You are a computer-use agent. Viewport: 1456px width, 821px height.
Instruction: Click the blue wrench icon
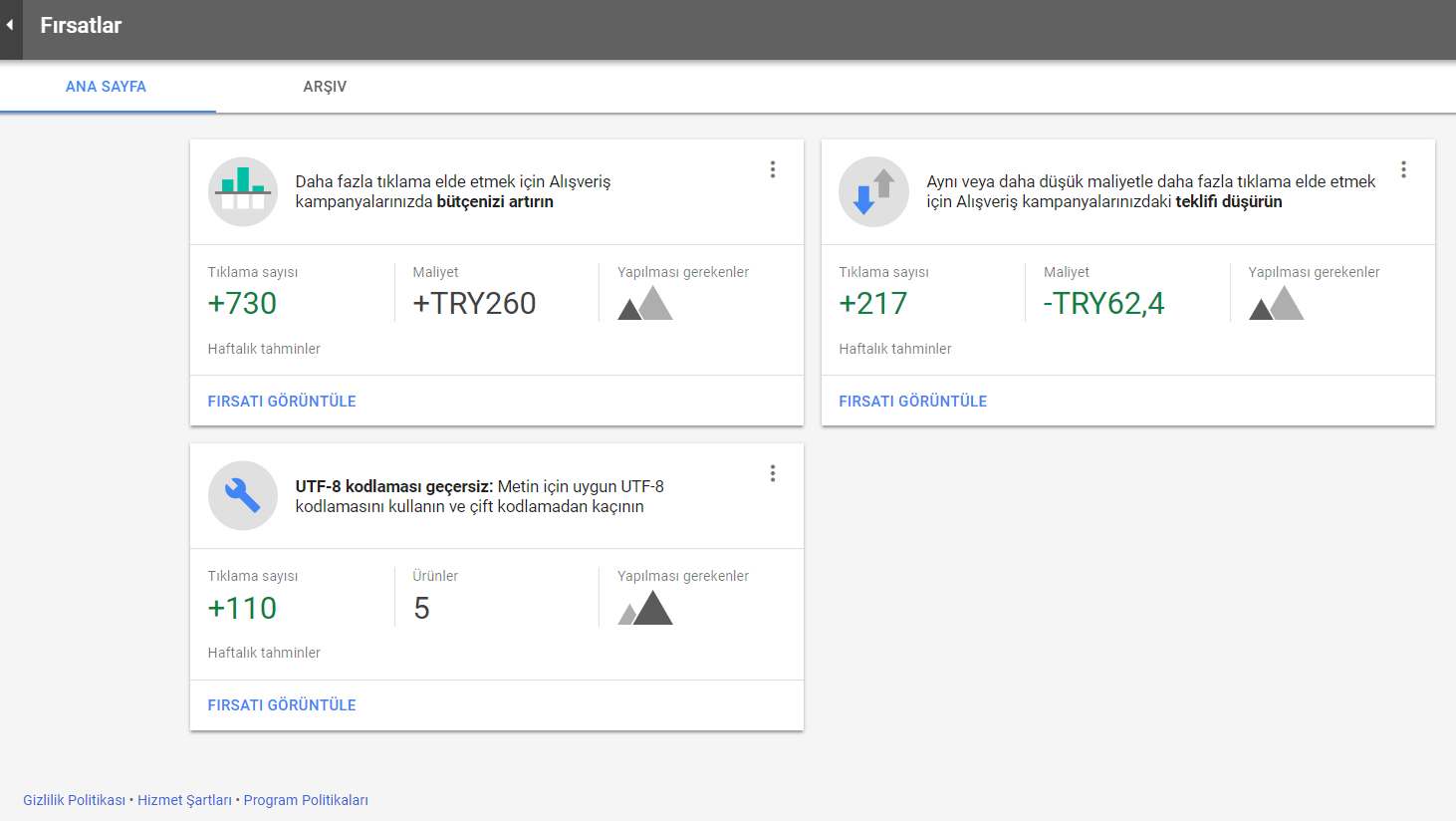243,495
